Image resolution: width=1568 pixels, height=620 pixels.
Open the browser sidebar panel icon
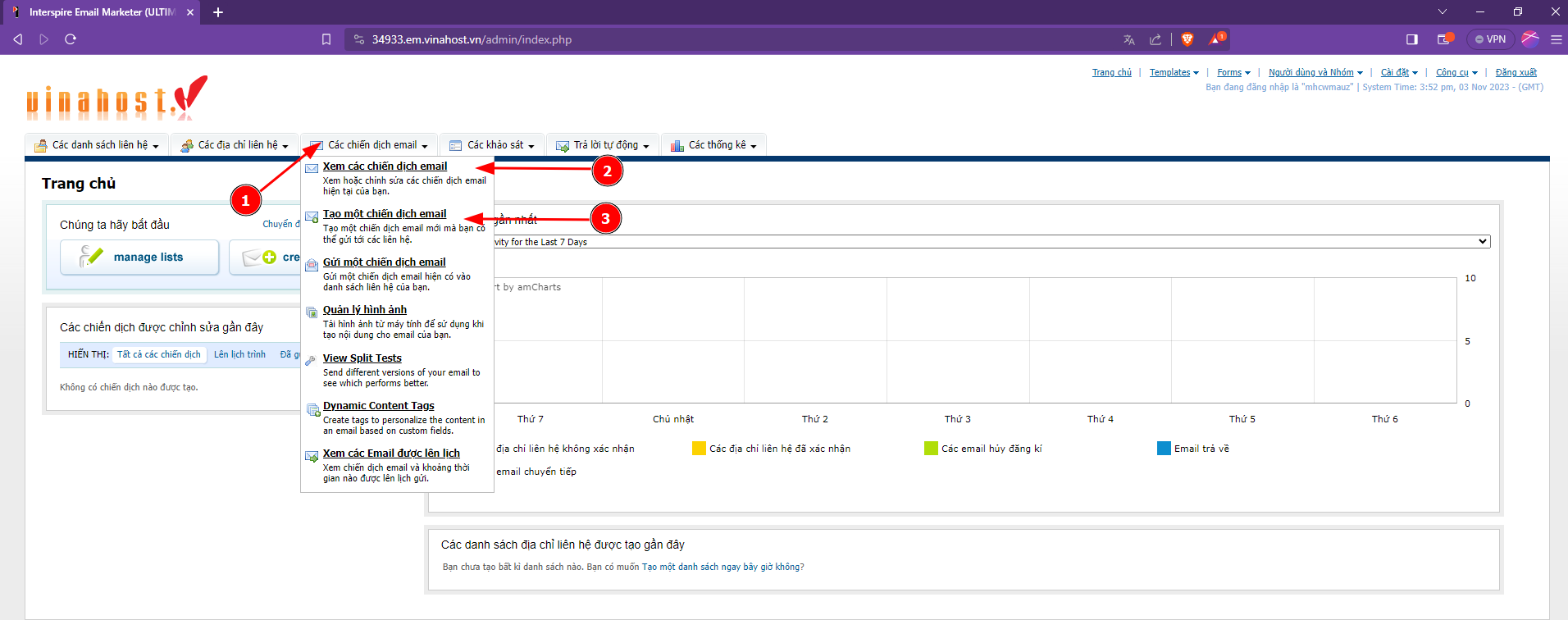coord(1411,39)
